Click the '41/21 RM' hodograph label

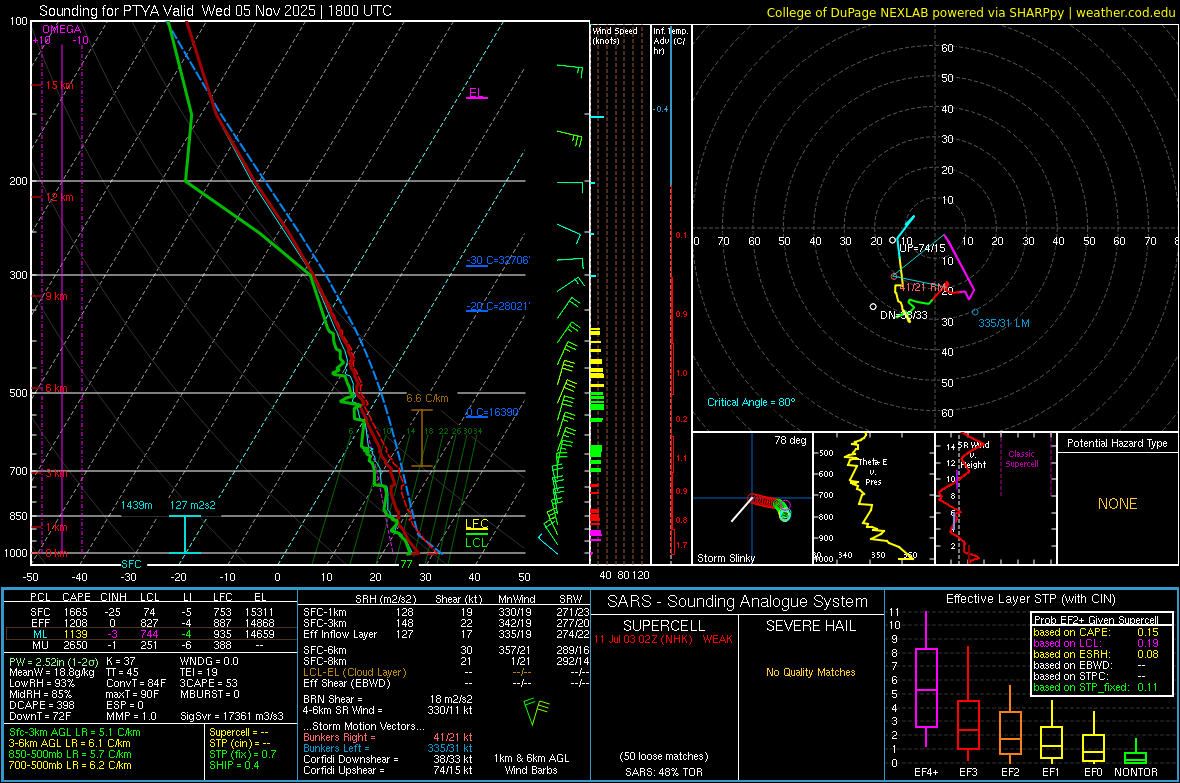tap(924, 287)
